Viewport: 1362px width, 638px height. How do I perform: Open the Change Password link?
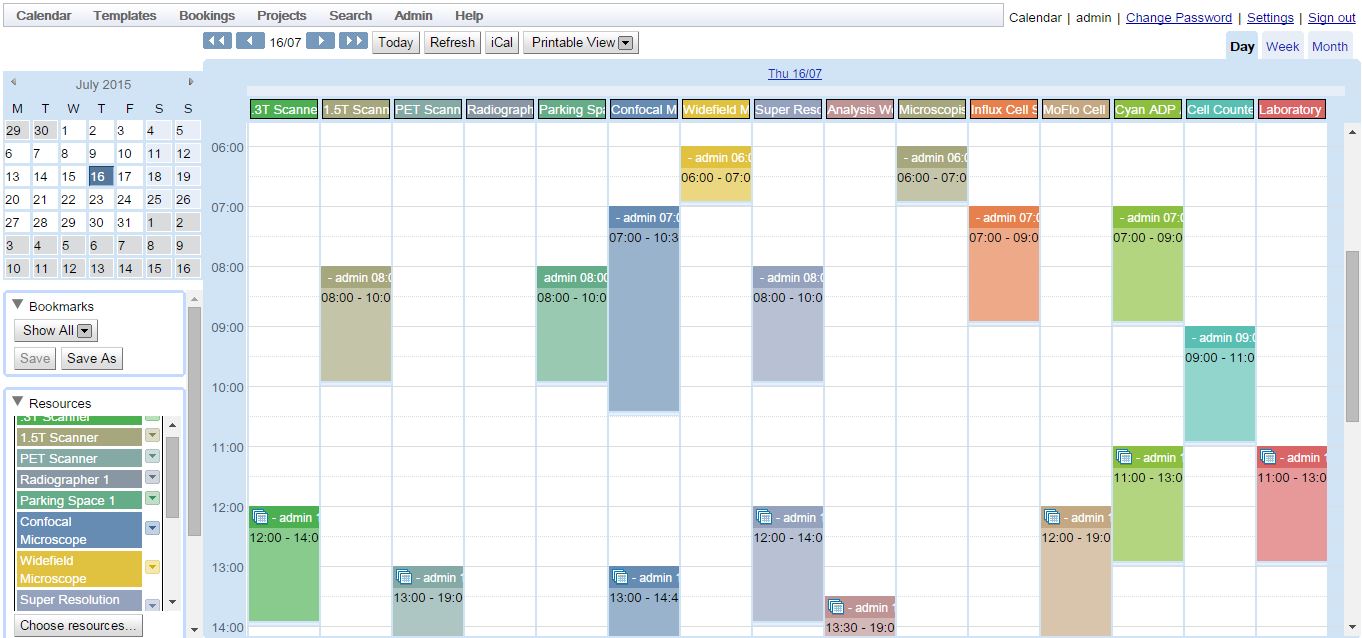tap(1179, 17)
